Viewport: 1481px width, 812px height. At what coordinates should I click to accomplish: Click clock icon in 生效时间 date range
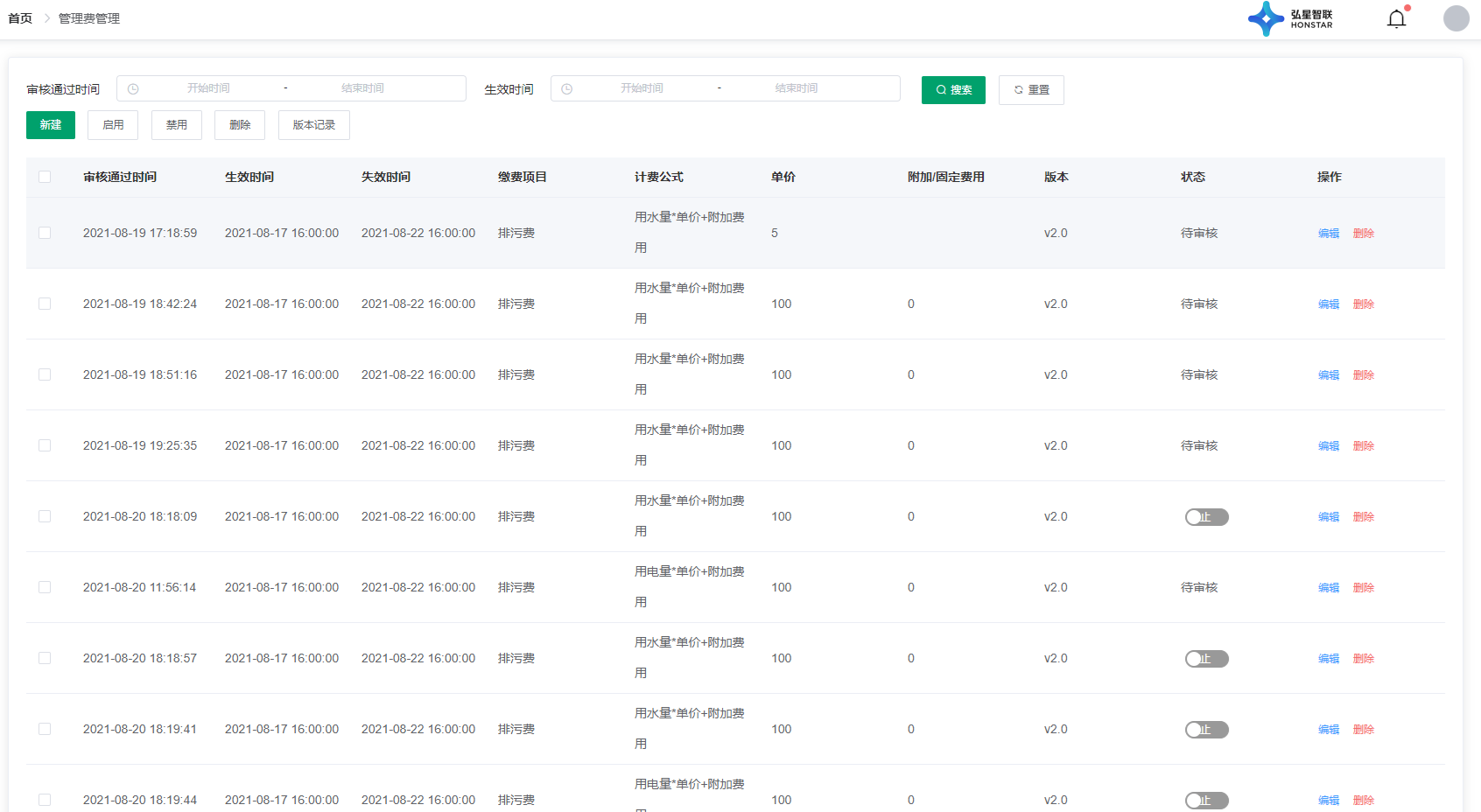pos(567,89)
